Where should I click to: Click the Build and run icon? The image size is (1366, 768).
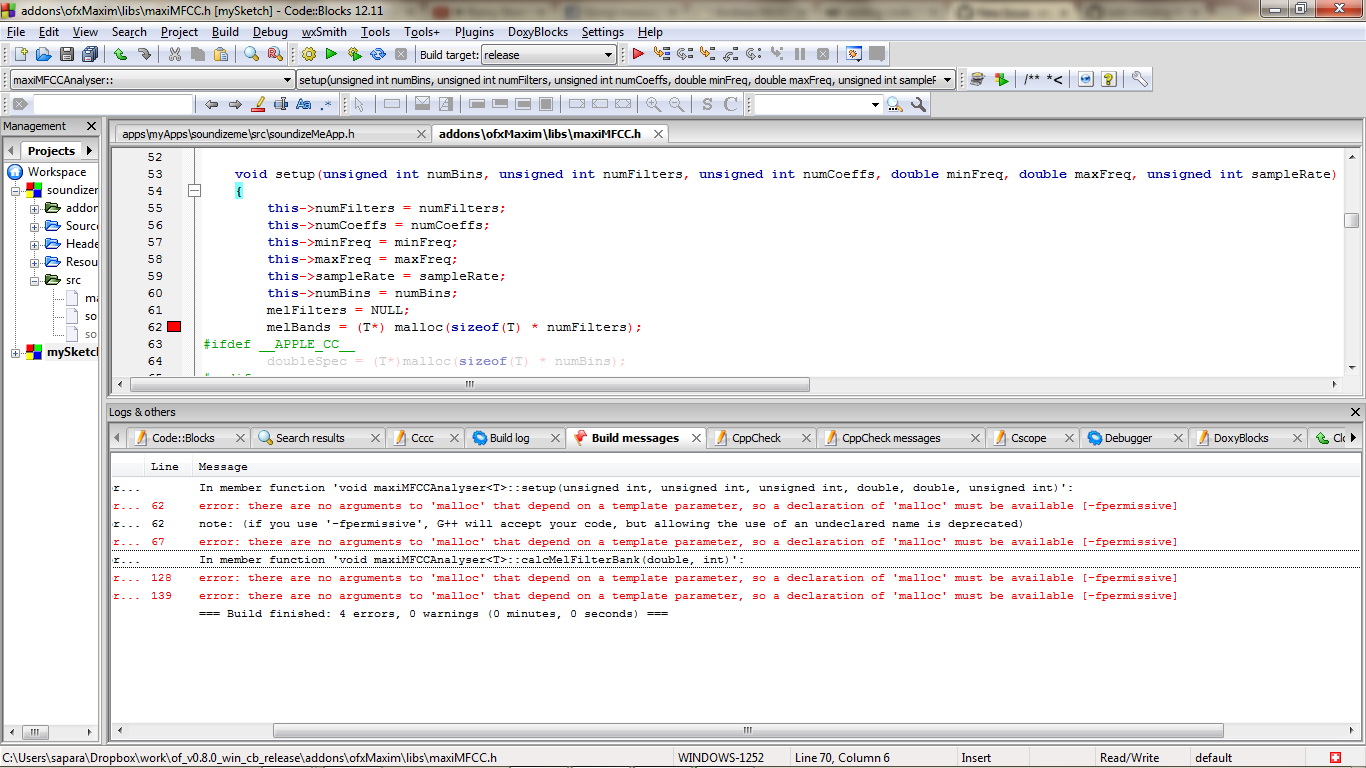[x=354, y=54]
